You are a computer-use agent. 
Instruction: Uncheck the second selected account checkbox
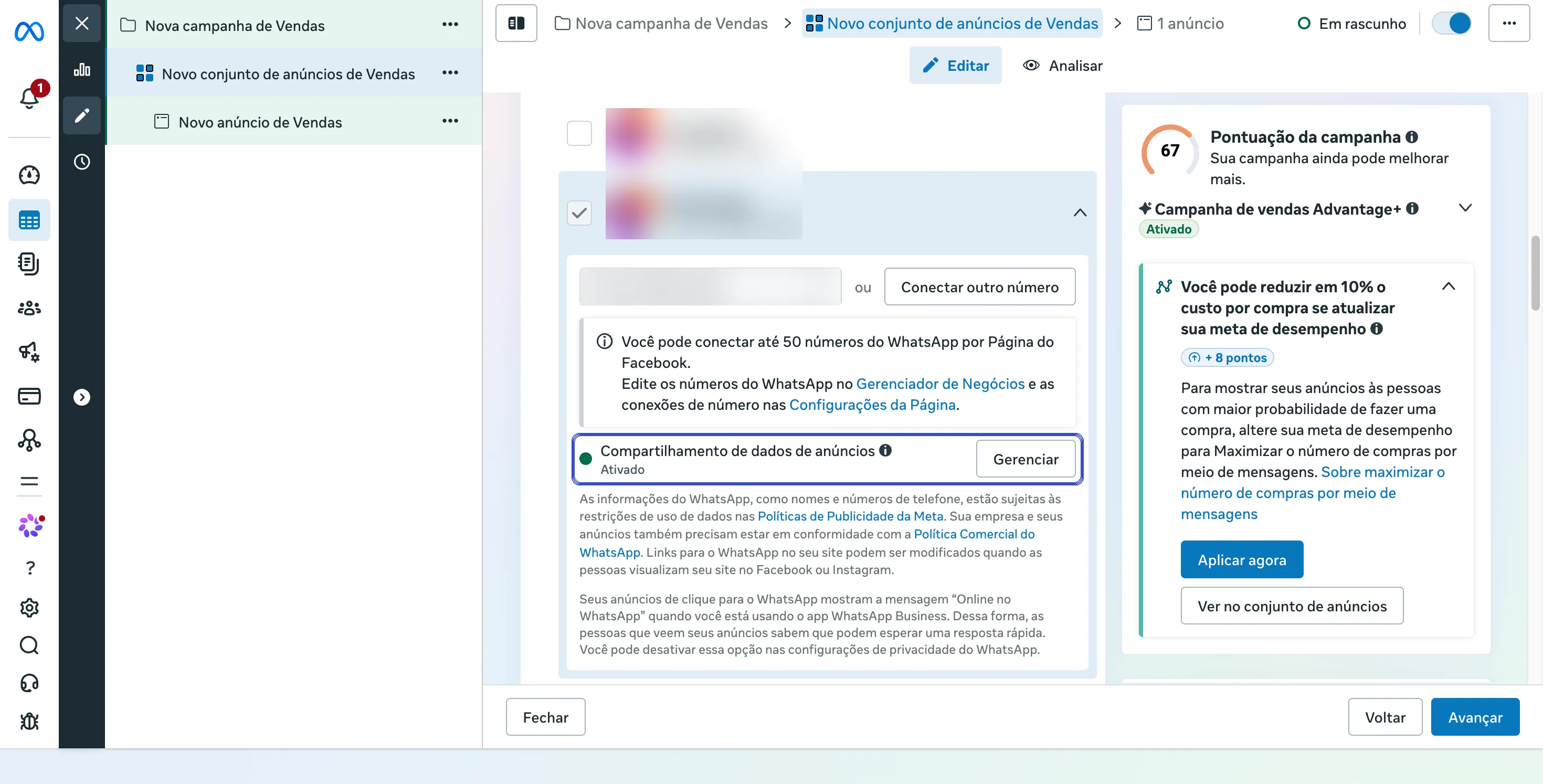(x=579, y=213)
